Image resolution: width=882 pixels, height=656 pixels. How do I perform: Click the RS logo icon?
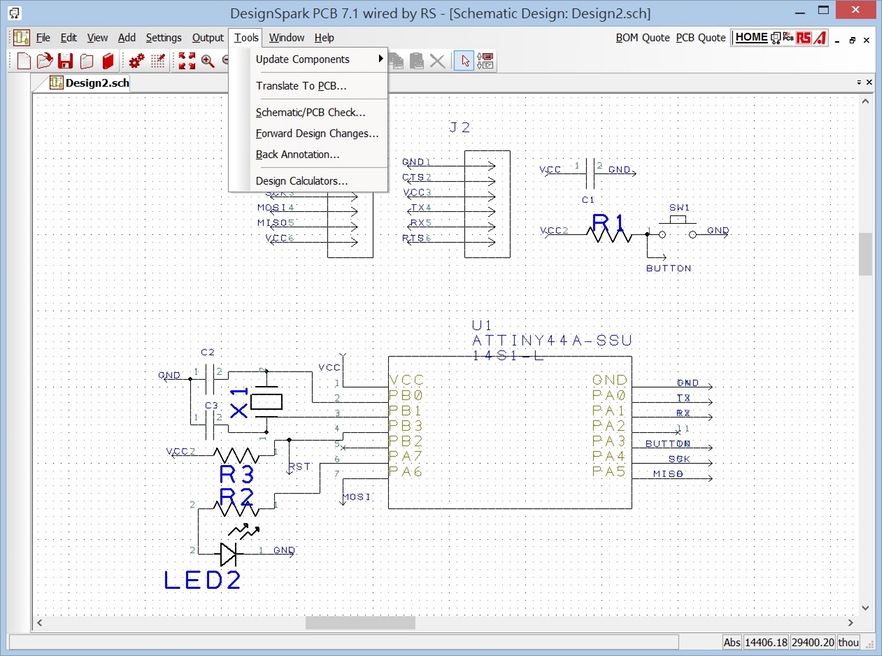pos(803,38)
